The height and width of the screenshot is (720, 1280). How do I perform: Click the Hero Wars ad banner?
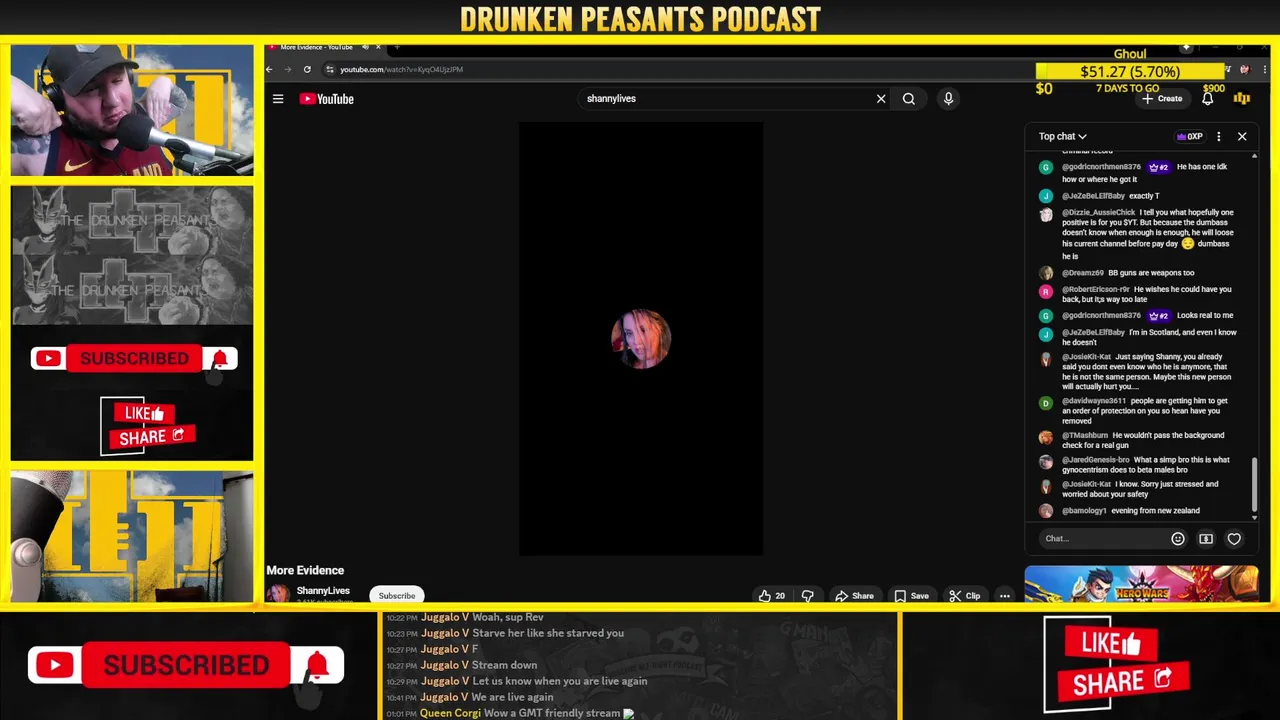pos(1141,585)
